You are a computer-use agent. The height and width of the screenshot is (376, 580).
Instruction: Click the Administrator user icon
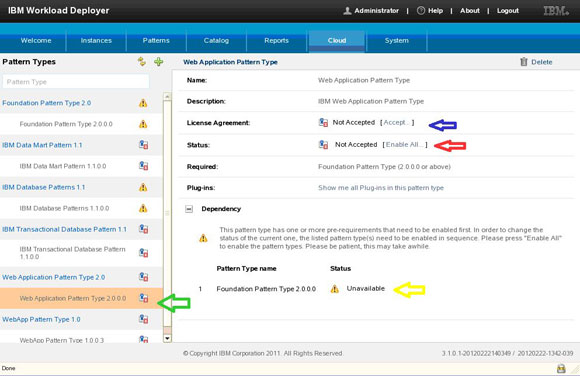point(347,11)
